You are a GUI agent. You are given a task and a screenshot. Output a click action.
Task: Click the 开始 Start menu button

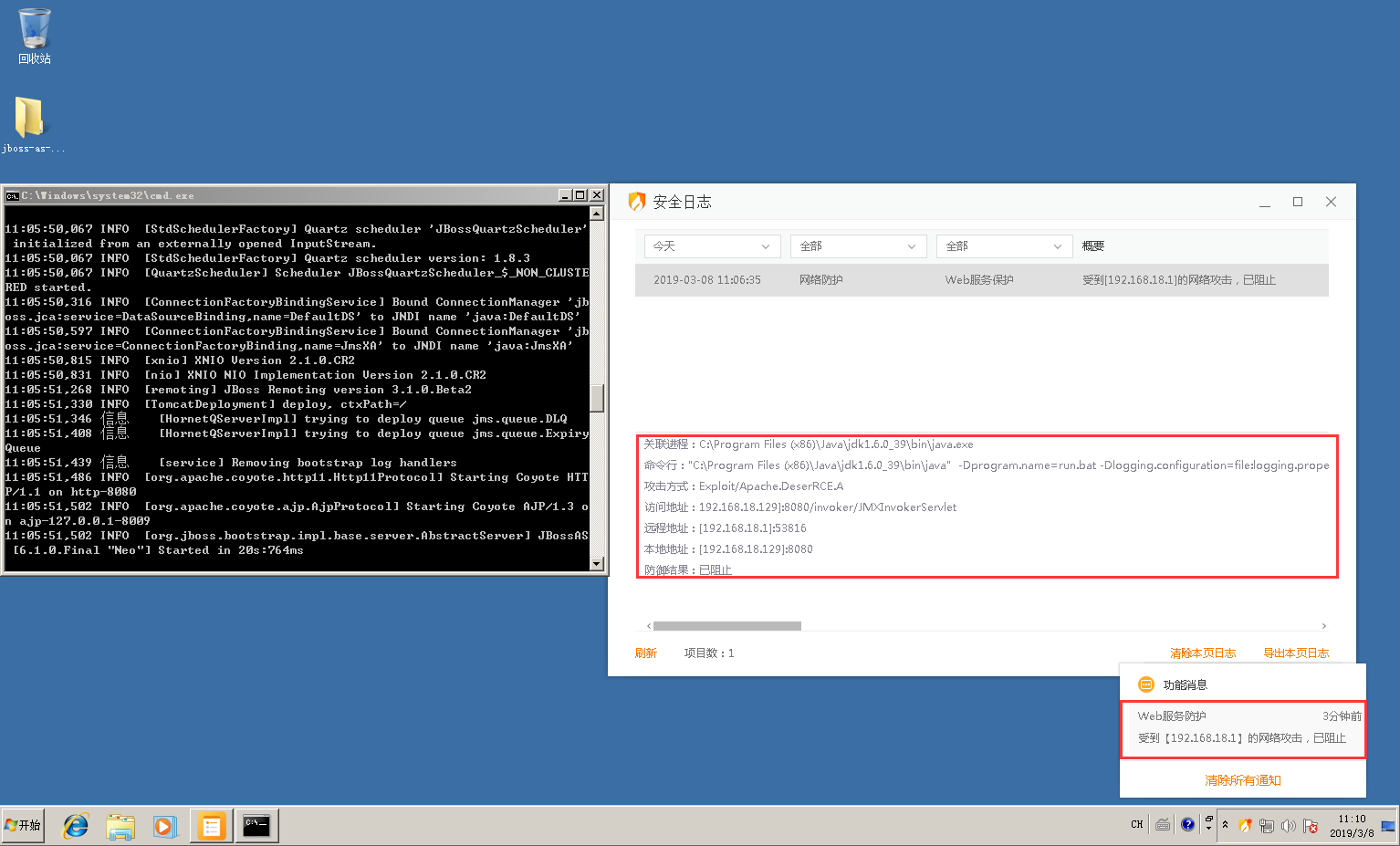pos(24,825)
